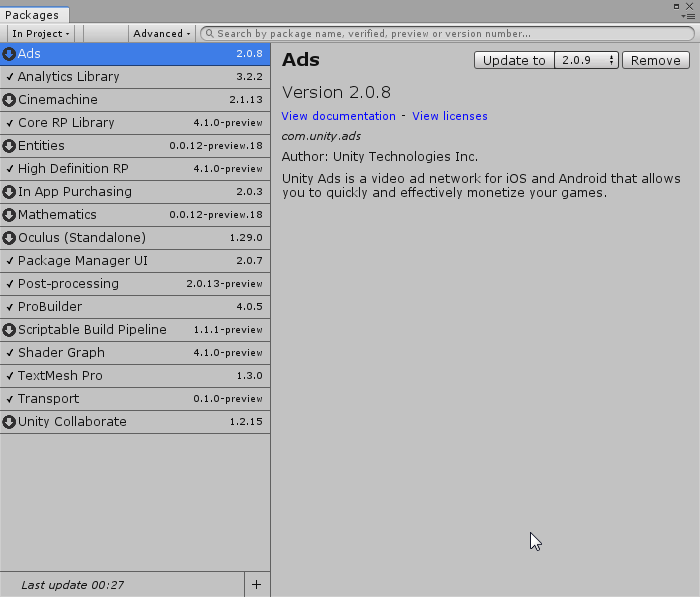Click the update arrow icon beside Cinemachine
Image resolution: width=700 pixels, height=597 pixels.
coord(9,100)
